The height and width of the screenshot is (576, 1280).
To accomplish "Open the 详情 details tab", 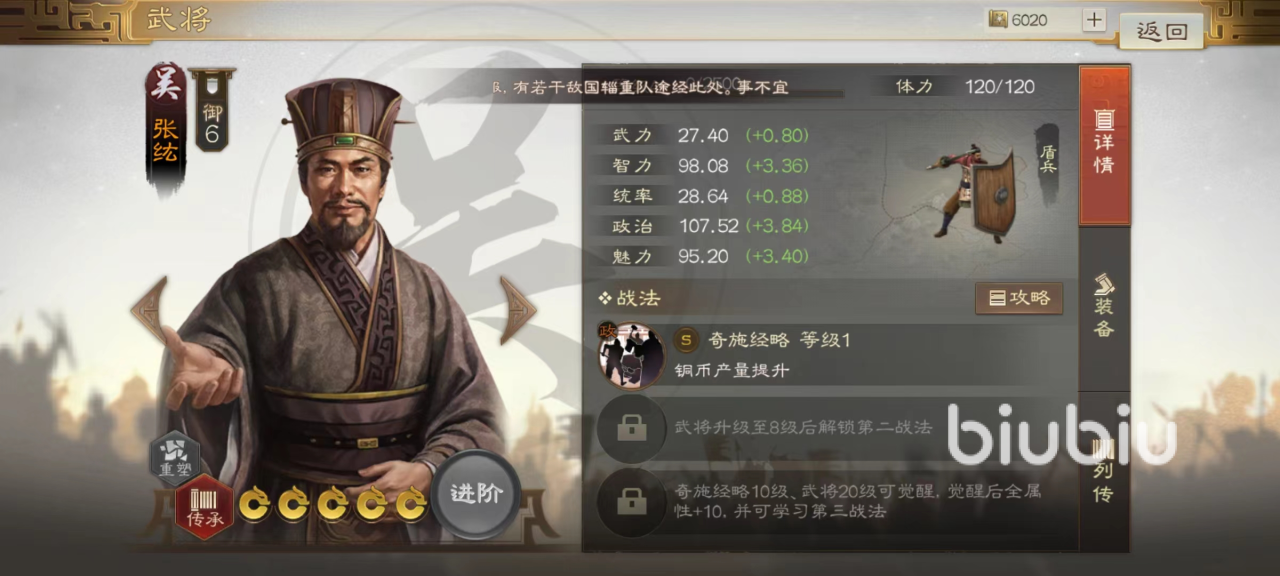I will point(1104,145).
